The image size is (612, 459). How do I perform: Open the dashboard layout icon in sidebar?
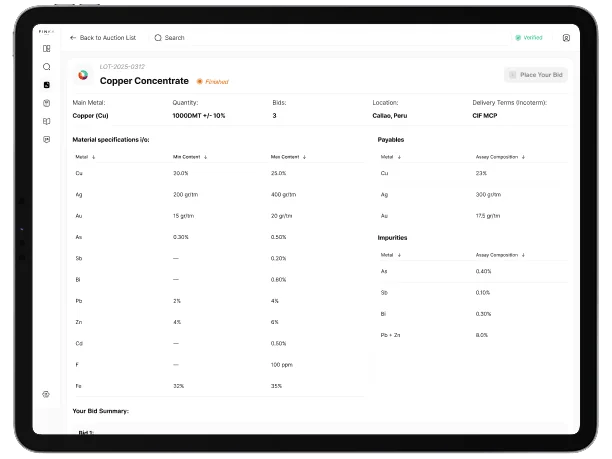pos(46,48)
